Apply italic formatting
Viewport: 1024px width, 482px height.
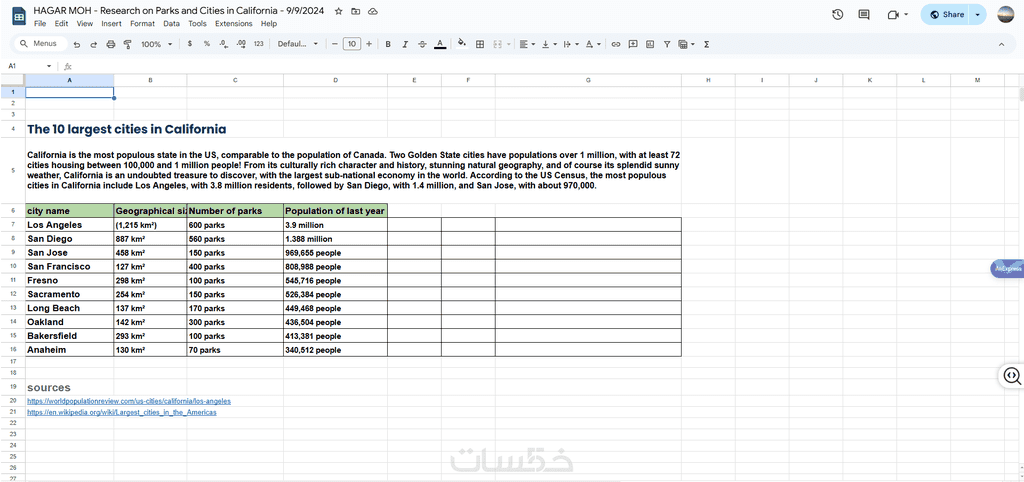pyautogui.click(x=405, y=44)
